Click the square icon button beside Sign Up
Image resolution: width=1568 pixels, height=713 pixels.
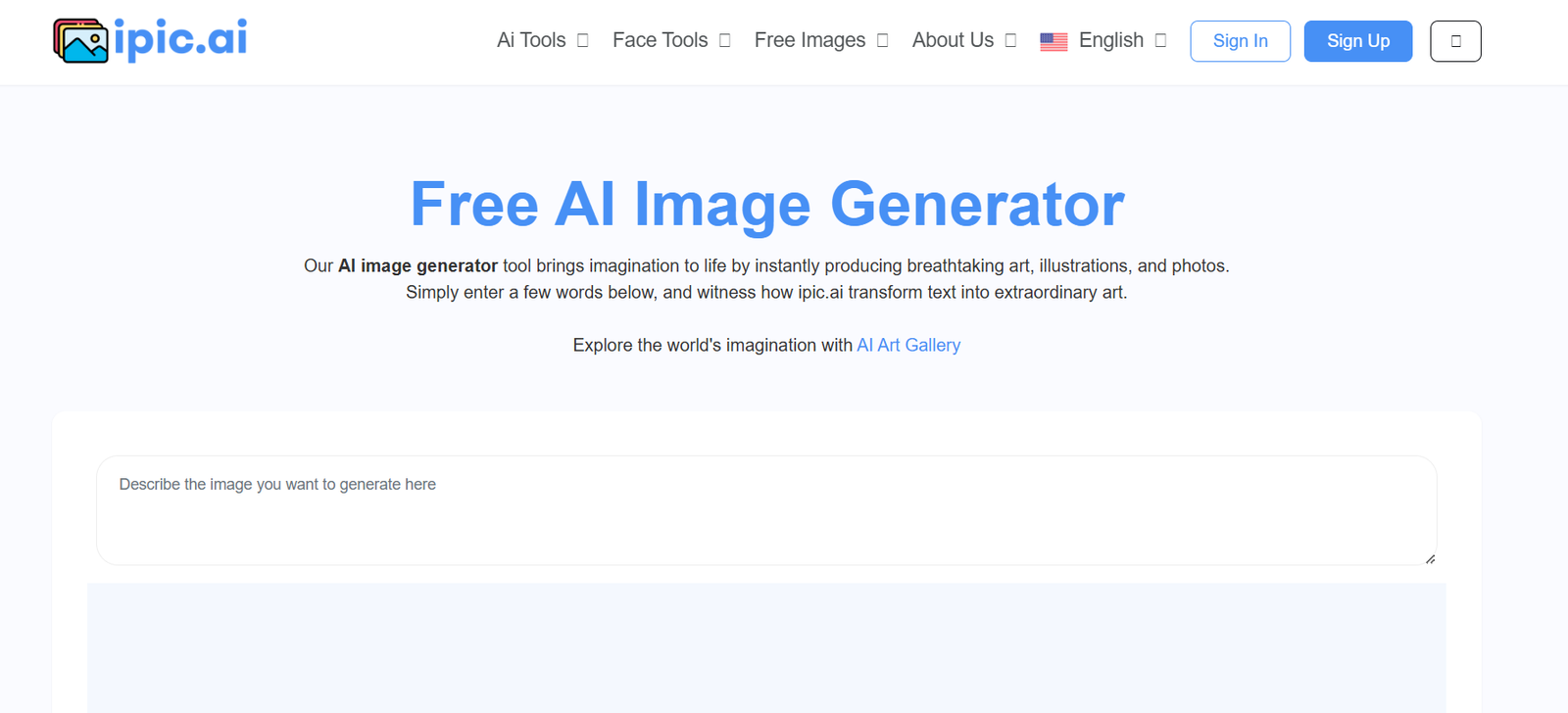click(x=1455, y=41)
